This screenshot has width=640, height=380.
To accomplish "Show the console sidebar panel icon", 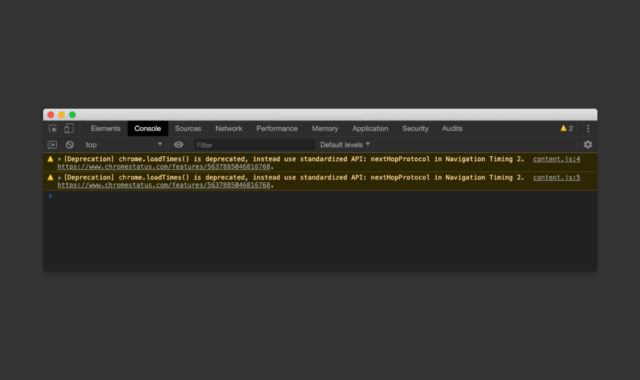I will click(x=52, y=145).
